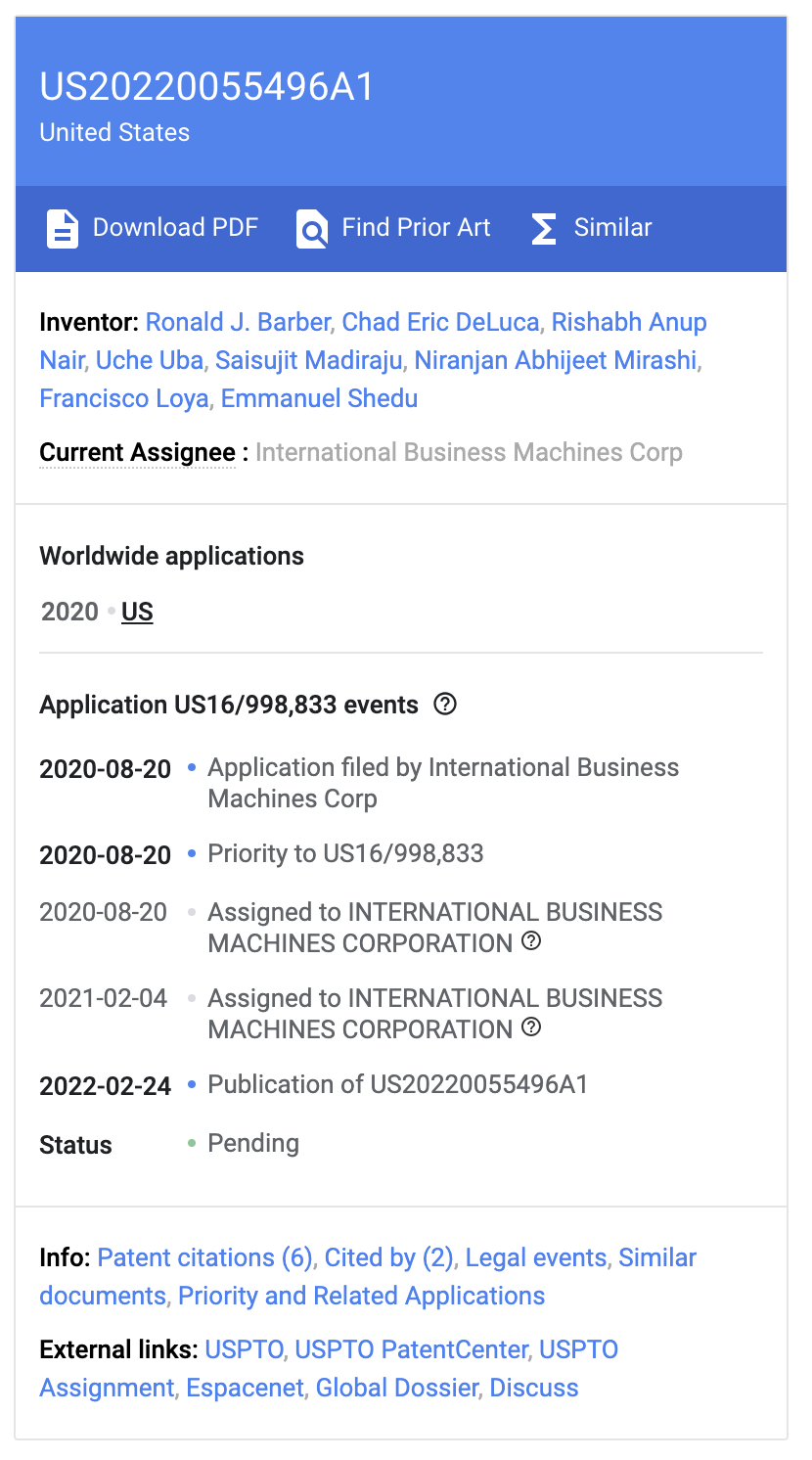Open Discuss link
Viewport: 812px width, 1460px height.
[x=534, y=1388]
